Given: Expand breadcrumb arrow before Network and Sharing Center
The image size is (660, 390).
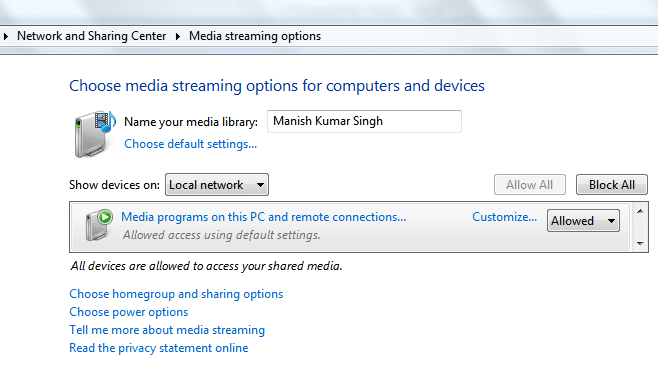Looking at the screenshot, I should point(5,37).
